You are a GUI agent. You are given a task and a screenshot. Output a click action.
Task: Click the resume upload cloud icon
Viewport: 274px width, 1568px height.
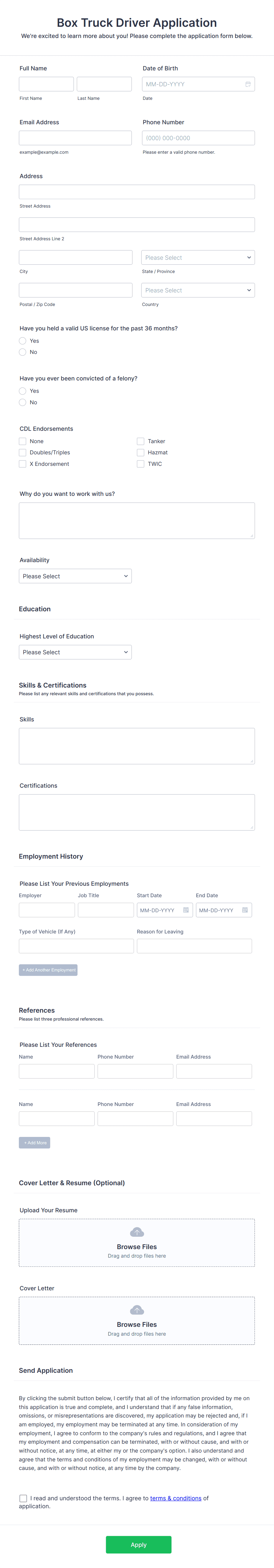(x=136, y=1231)
